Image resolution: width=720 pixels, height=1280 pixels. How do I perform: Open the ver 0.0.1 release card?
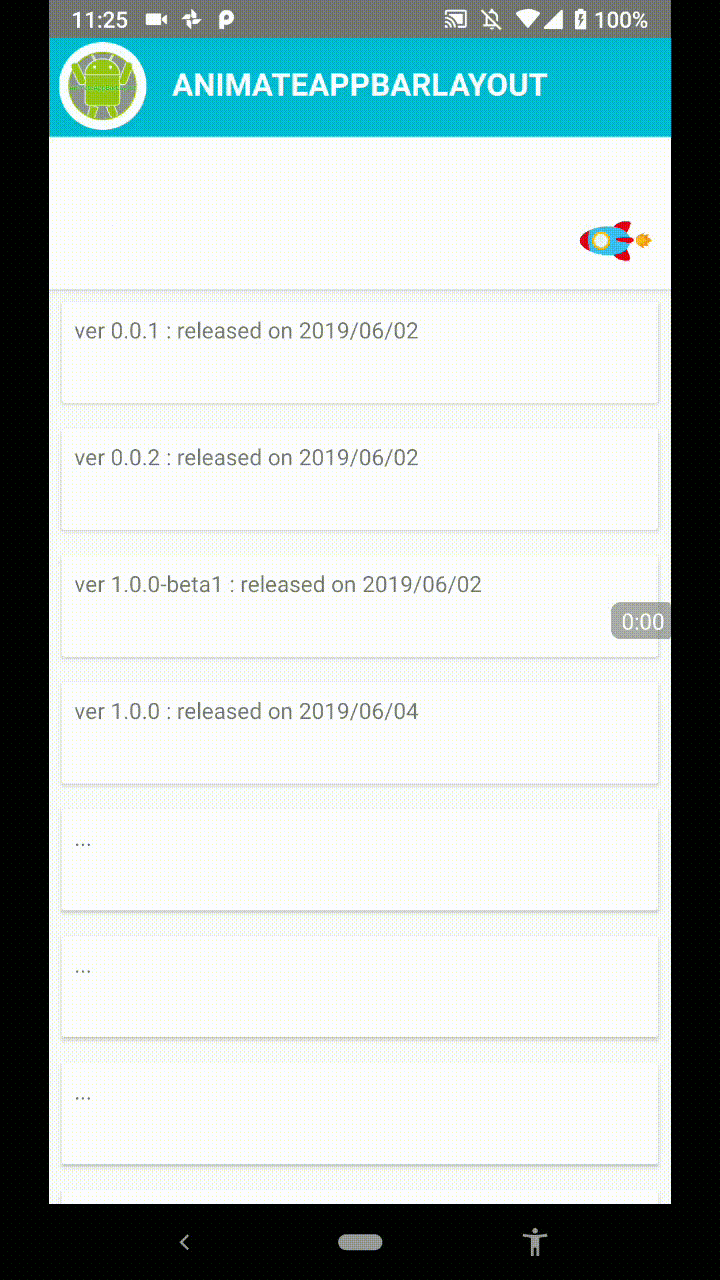(360, 353)
